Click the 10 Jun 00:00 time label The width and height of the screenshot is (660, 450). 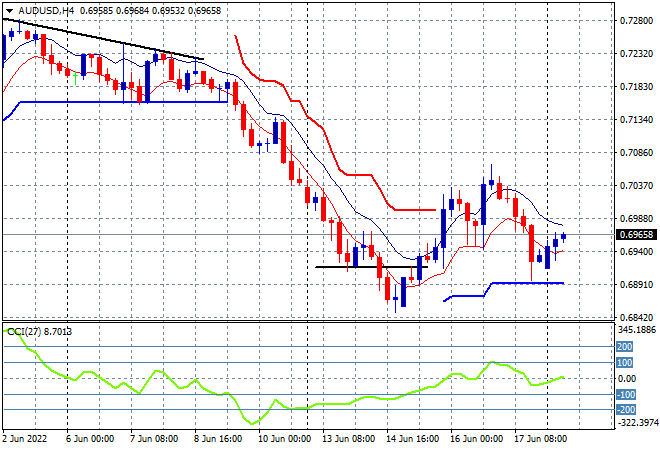tap(284, 439)
